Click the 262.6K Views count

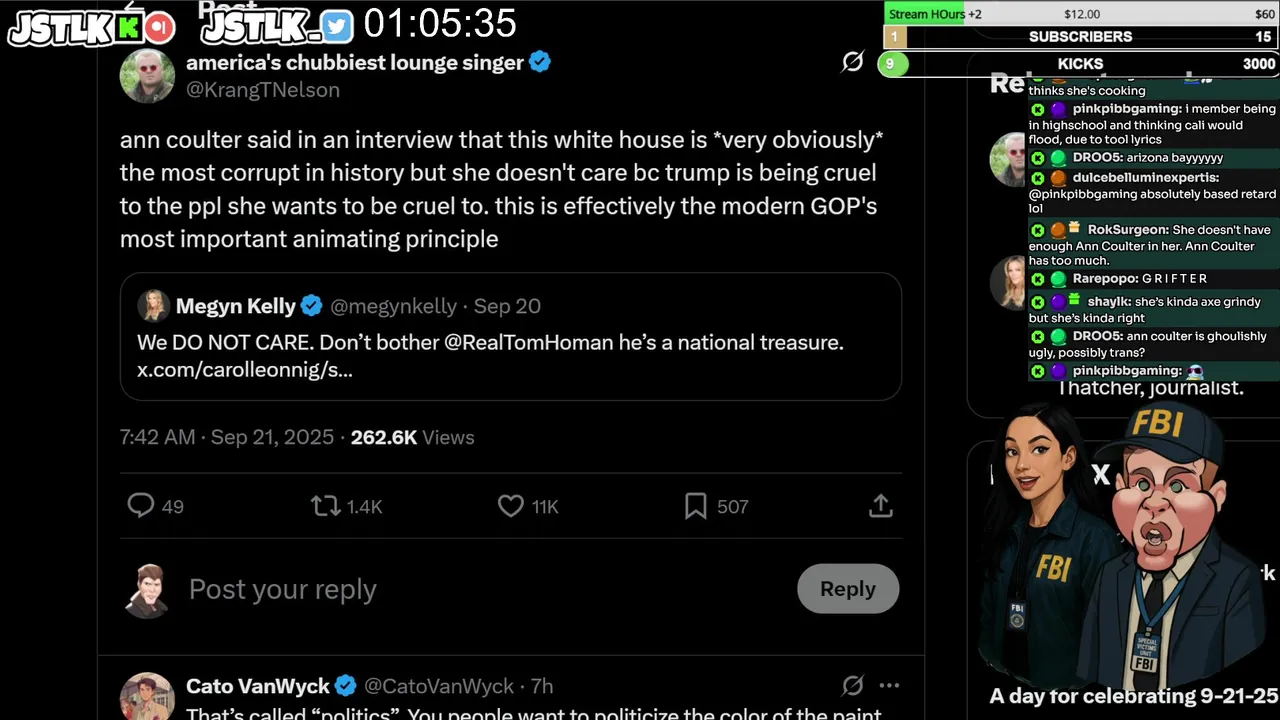(x=412, y=437)
